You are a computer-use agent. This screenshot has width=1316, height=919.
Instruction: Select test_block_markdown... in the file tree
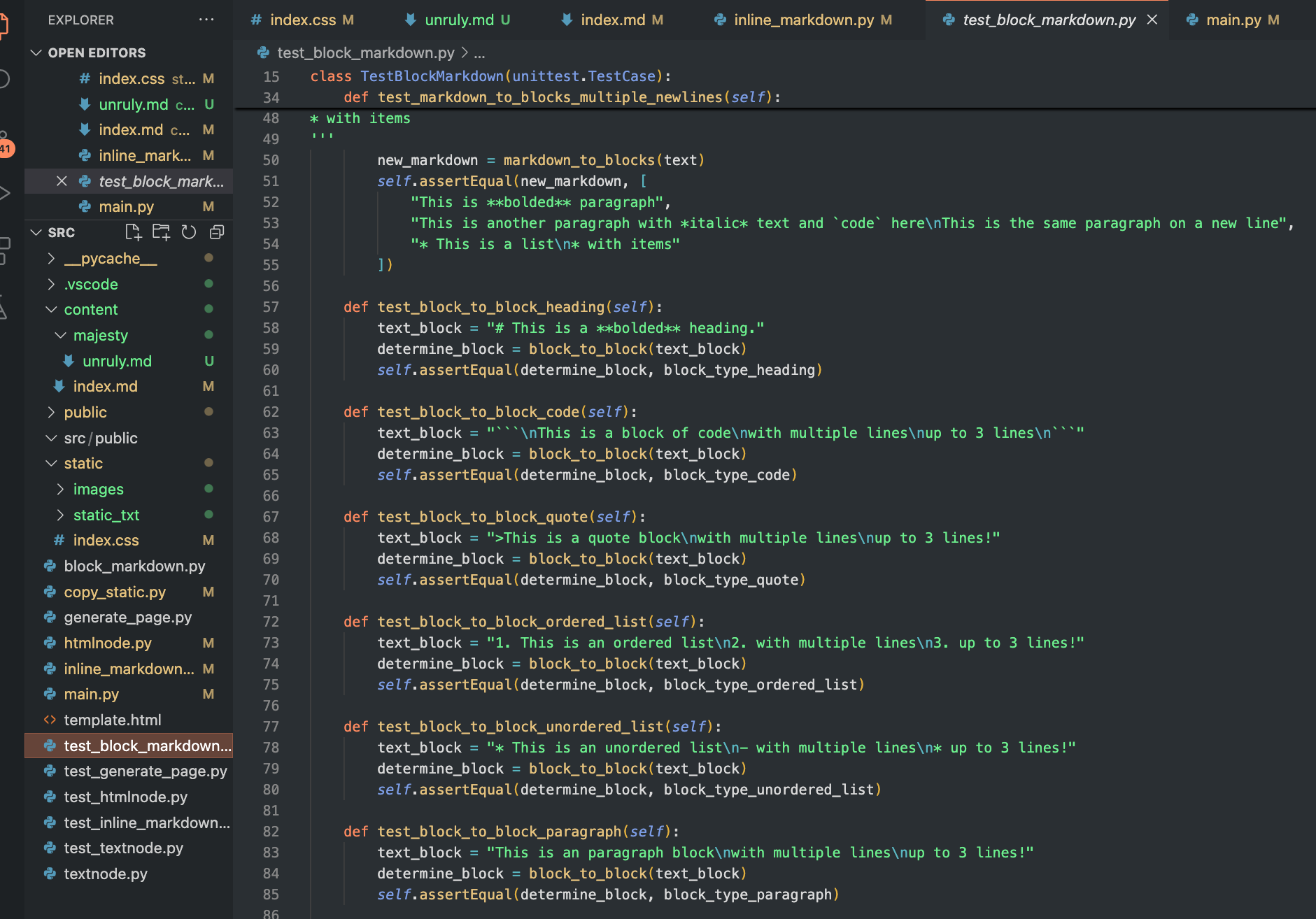pos(129,746)
